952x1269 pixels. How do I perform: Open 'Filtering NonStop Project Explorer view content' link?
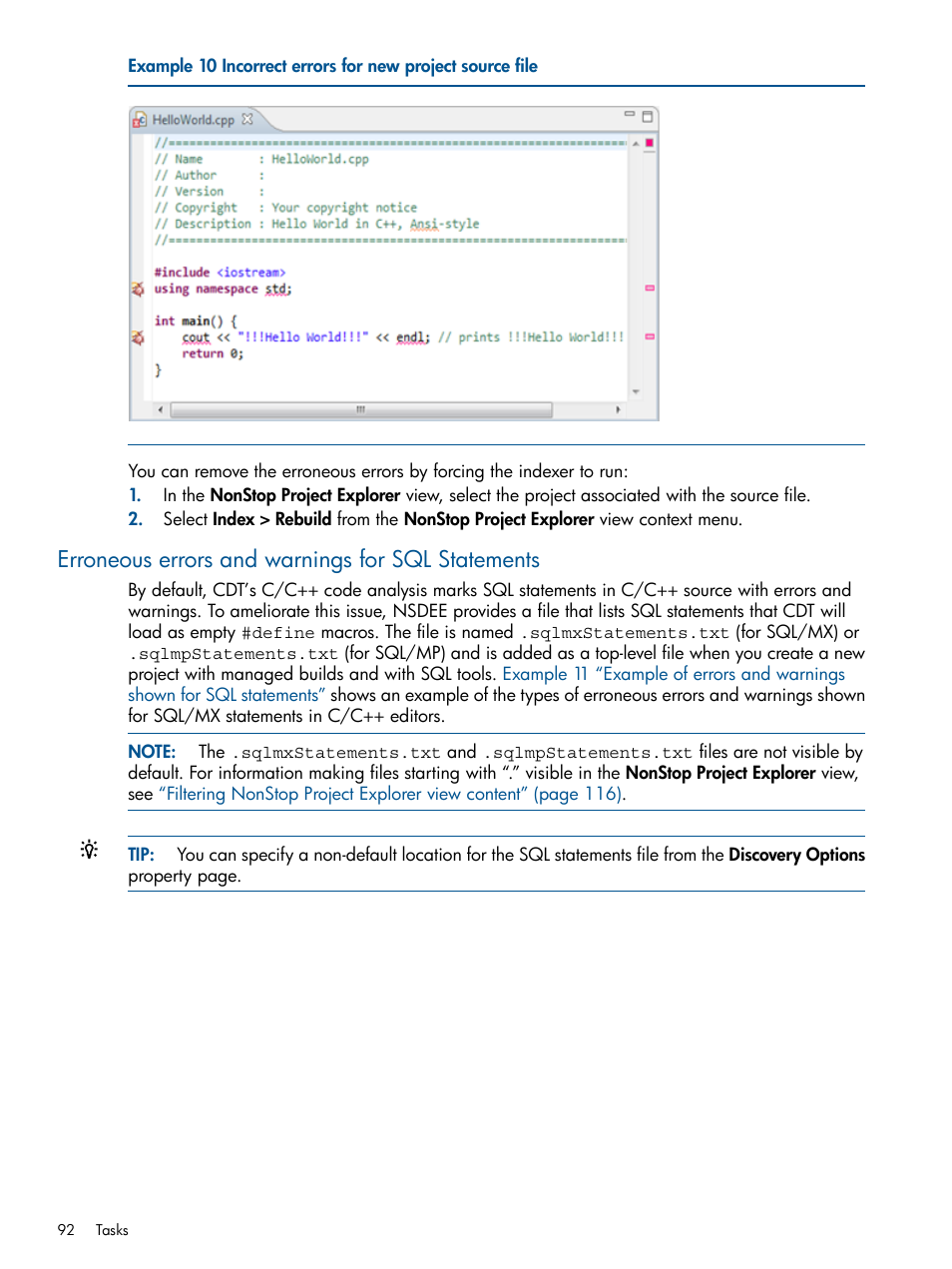click(391, 794)
